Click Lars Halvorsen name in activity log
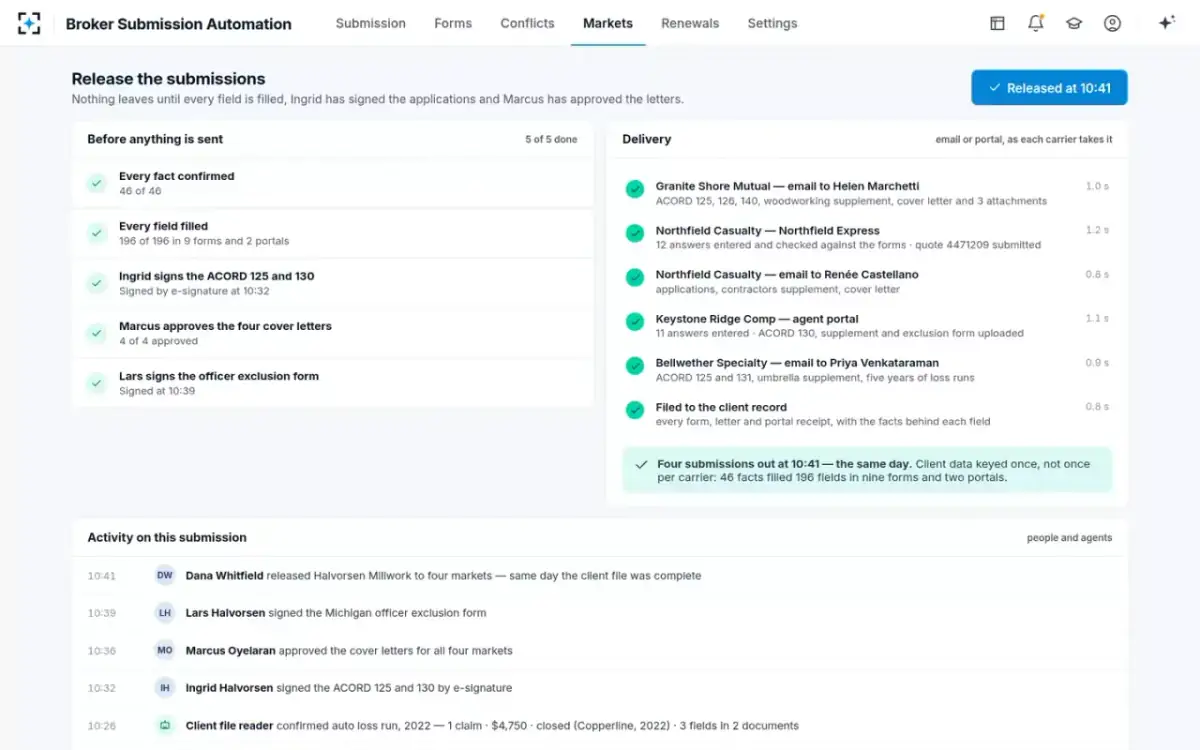This screenshot has width=1200, height=750. (x=225, y=613)
